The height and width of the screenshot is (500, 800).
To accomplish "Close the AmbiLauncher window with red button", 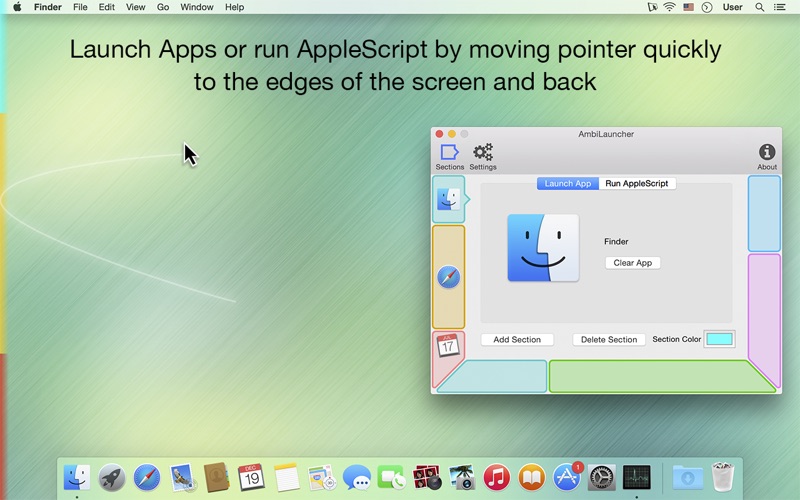I will (439, 134).
